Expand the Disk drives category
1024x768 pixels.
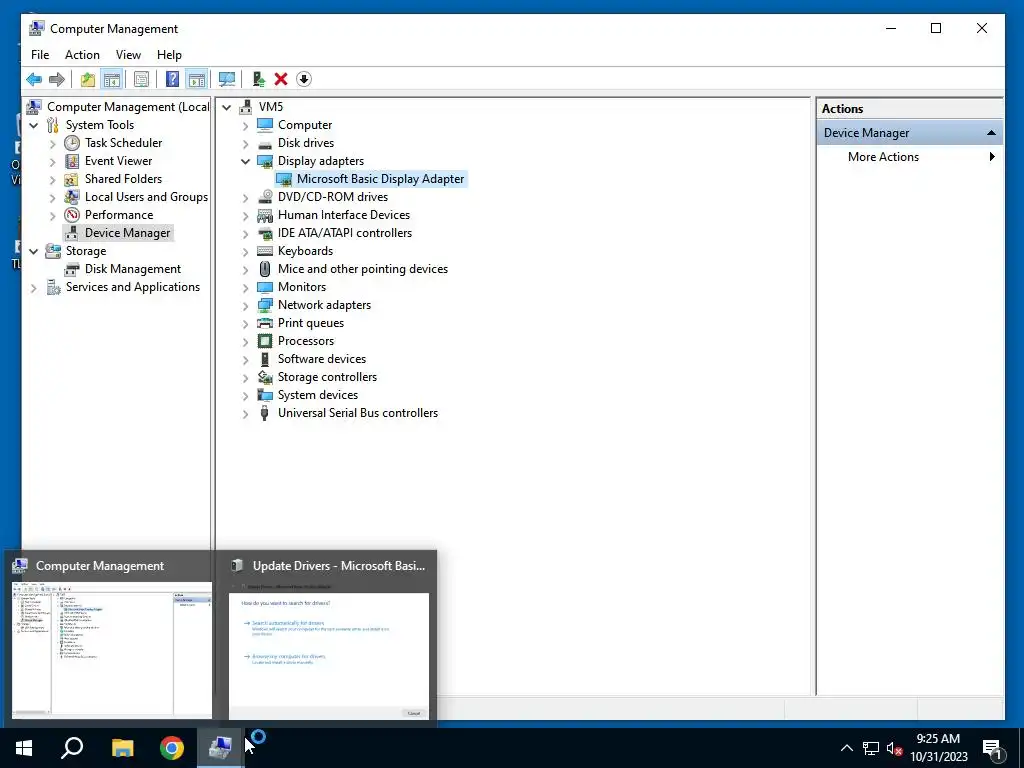click(x=246, y=143)
